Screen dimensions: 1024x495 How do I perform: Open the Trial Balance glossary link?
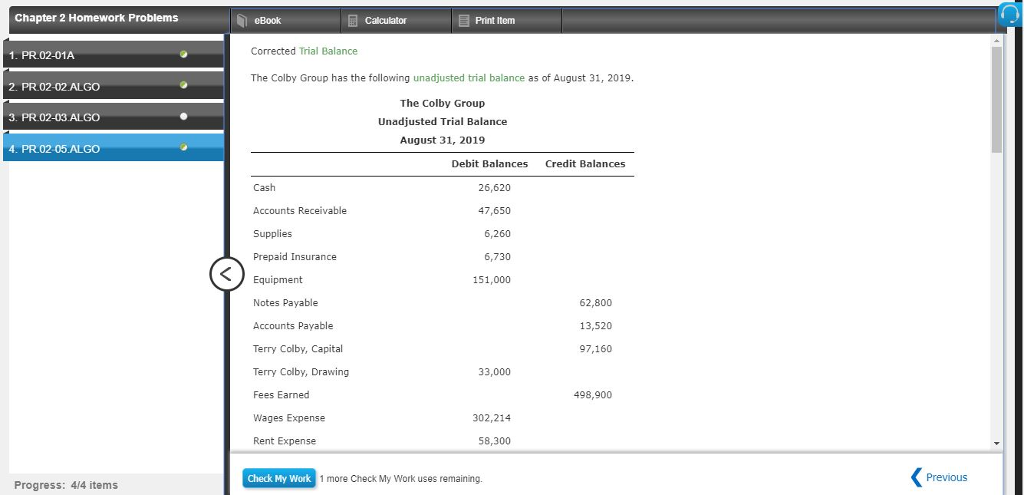click(x=328, y=51)
